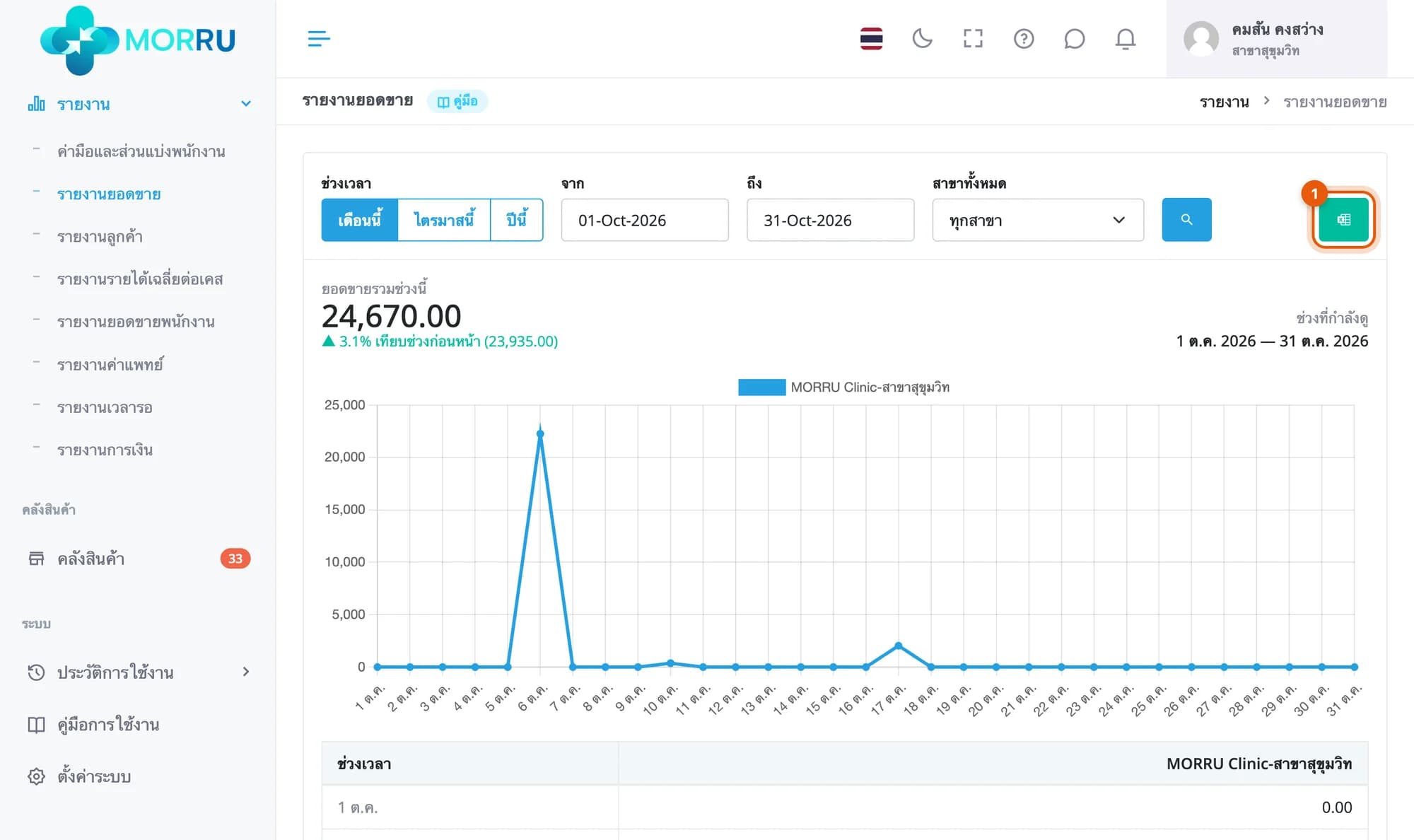Open the Thai flag language selector
The image size is (1414, 840).
tap(871, 39)
